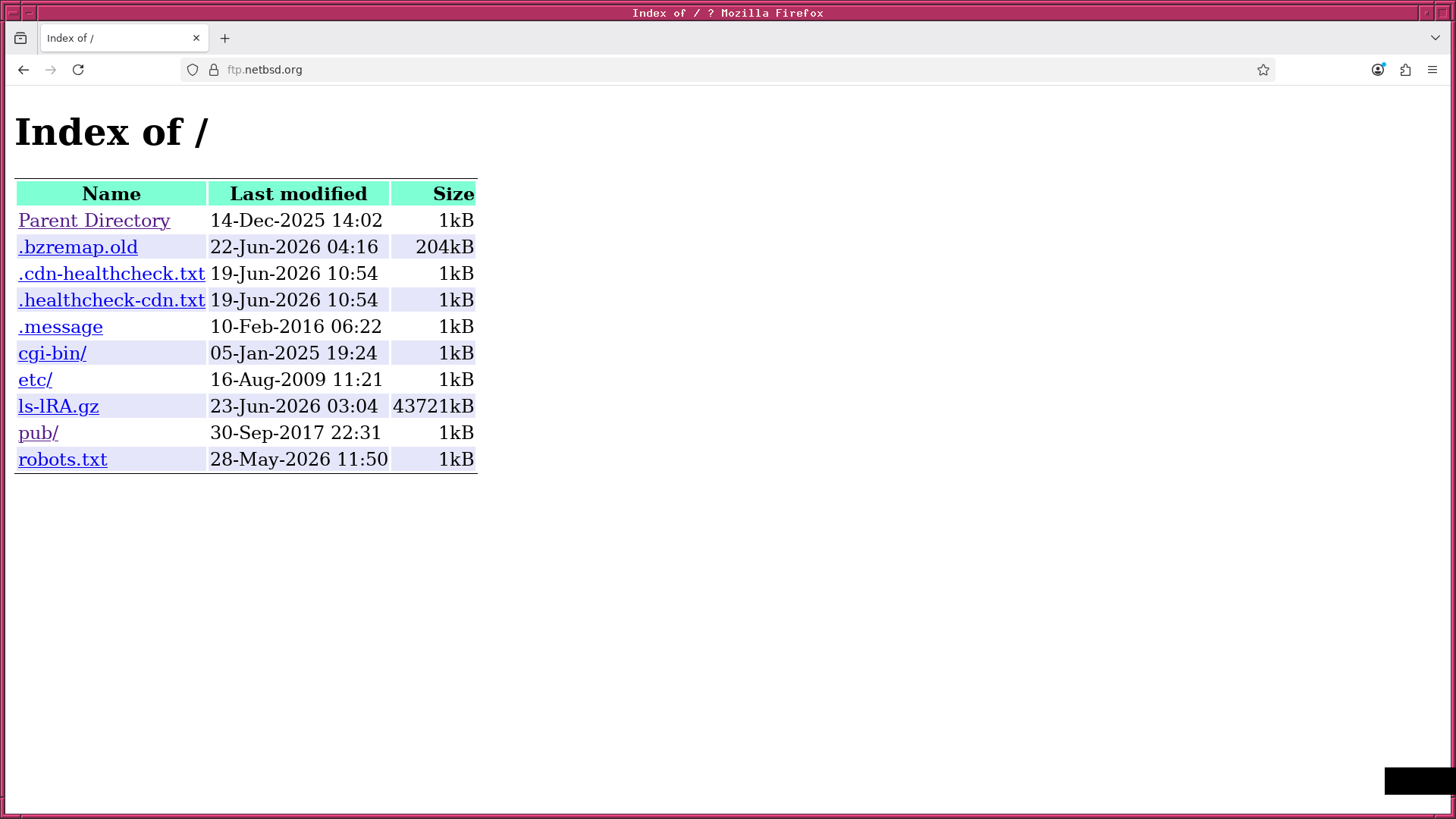Click the date 23-Jun-2026 03:04

(x=294, y=406)
